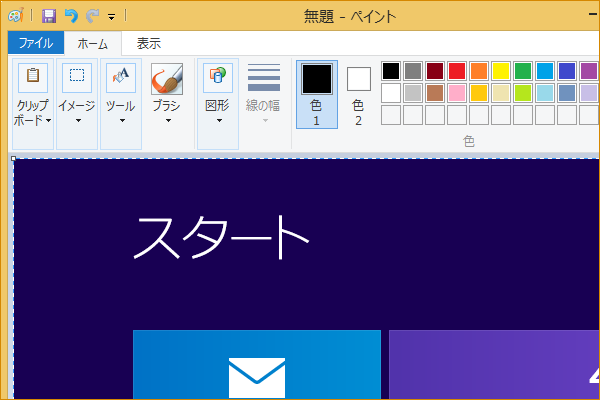This screenshot has width=600, height=400.
Task: Switch to the 表示 tab
Action: [x=149, y=43]
